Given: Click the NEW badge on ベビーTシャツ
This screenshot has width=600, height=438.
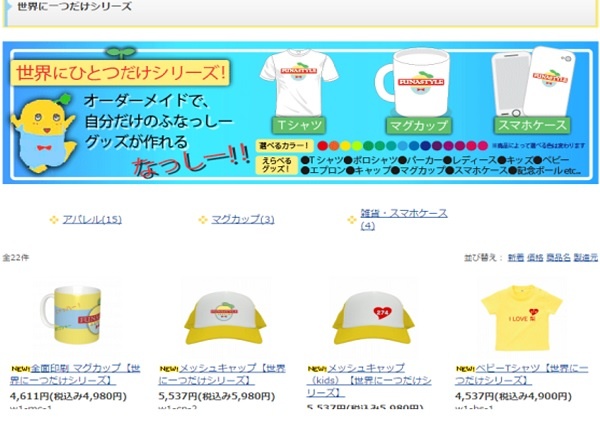Looking at the screenshot, I should 465,369.
